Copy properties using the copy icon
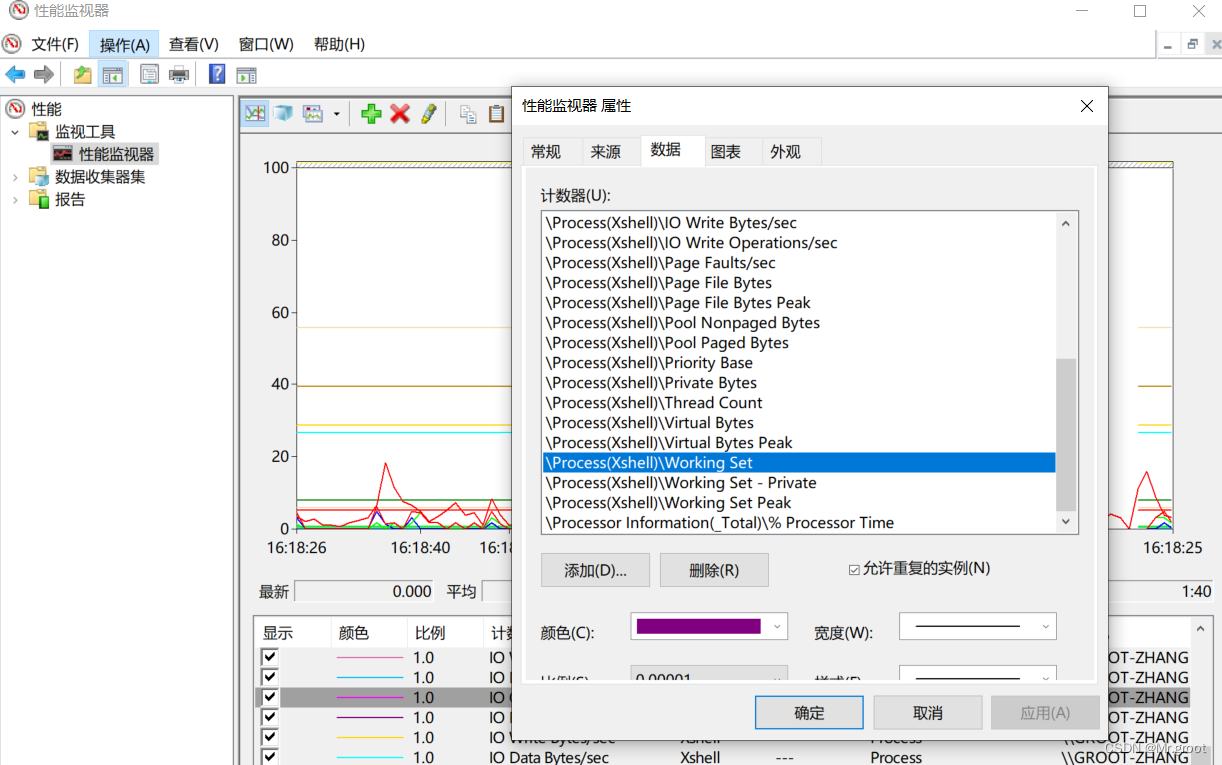1222x765 pixels. [x=467, y=114]
